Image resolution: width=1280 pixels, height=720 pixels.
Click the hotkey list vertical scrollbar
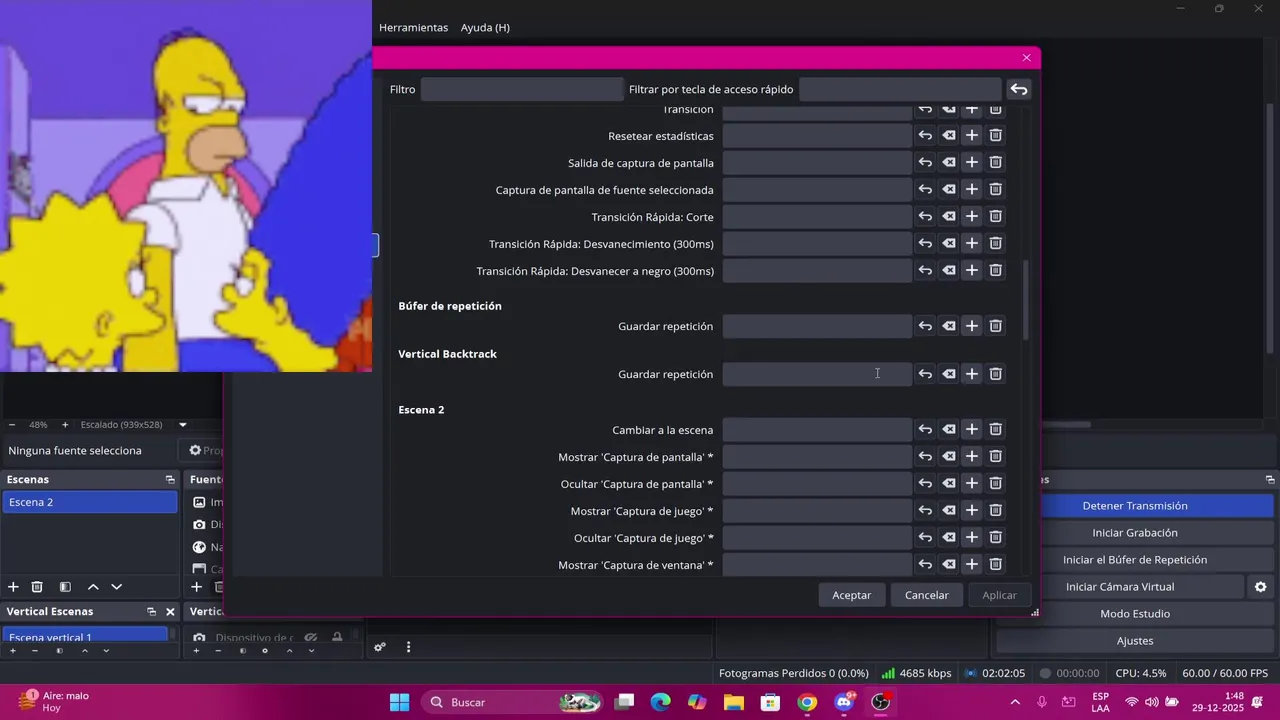coord(1026,300)
